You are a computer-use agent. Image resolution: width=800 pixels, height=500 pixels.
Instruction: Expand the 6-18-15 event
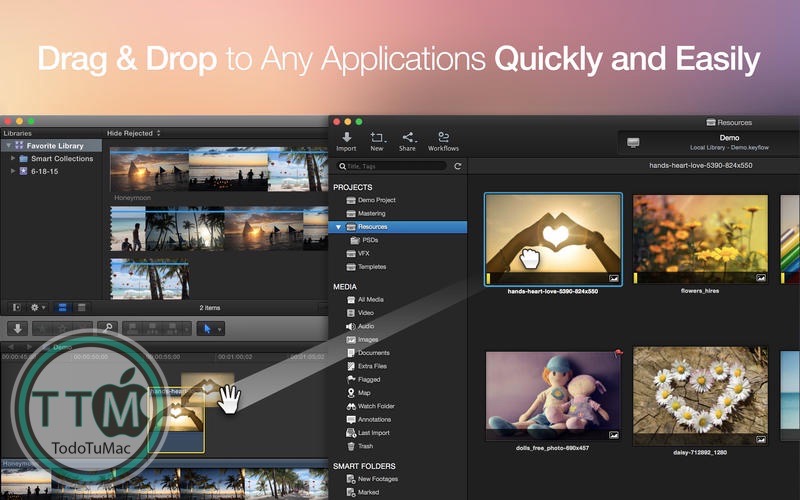[x=13, y=171]
